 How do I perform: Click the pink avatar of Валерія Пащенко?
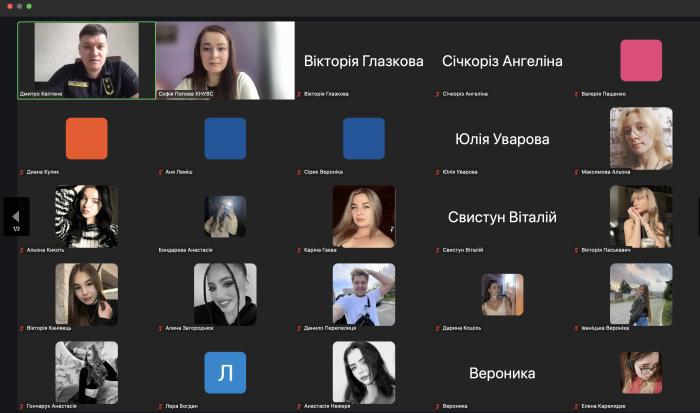(641, 60)
